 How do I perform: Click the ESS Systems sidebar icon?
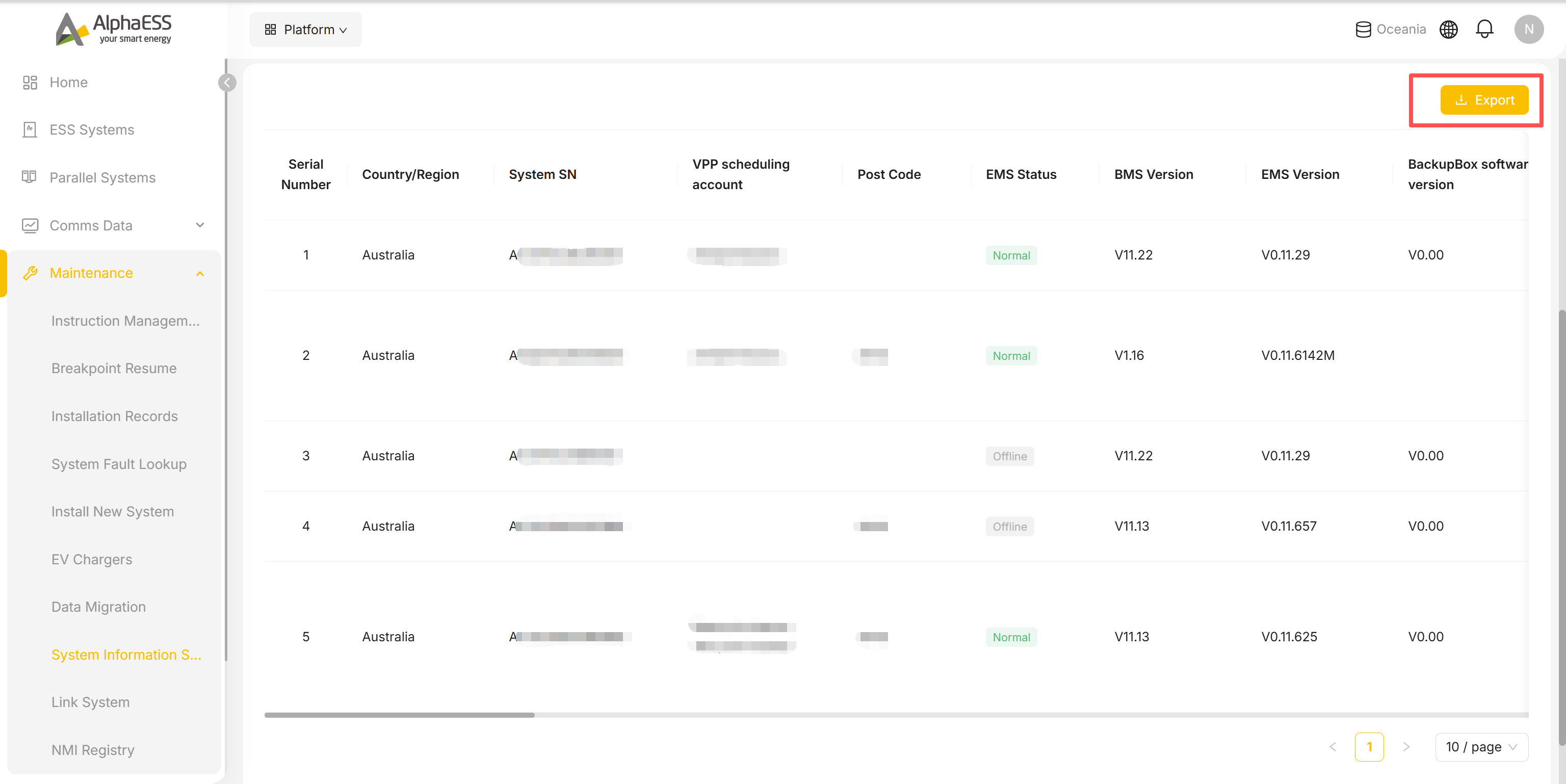pyautogui.click(x=30, y=130)
